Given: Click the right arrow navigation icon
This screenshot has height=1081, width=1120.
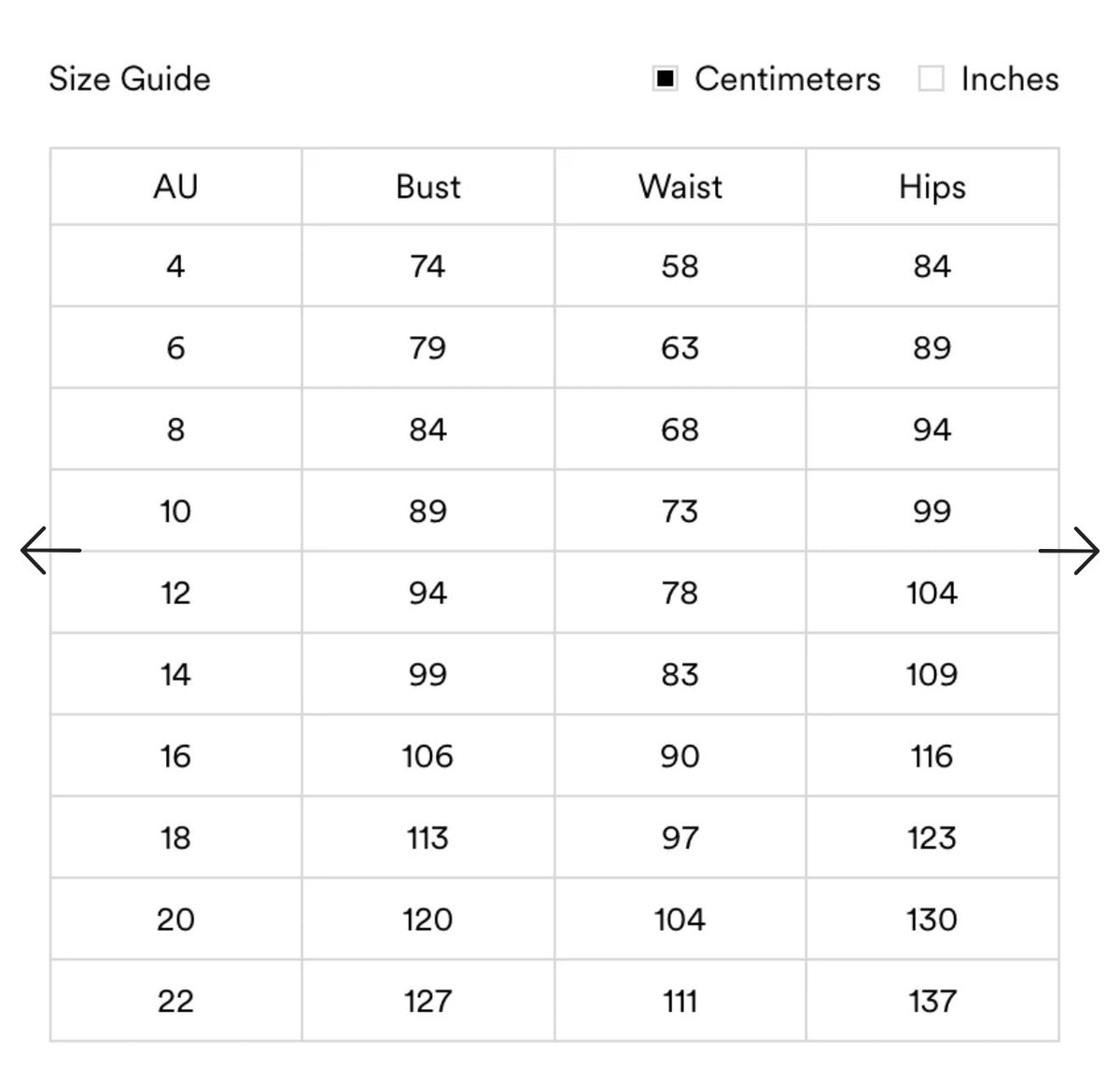Looking at the screenshot, I should (x=1070, y=551).
